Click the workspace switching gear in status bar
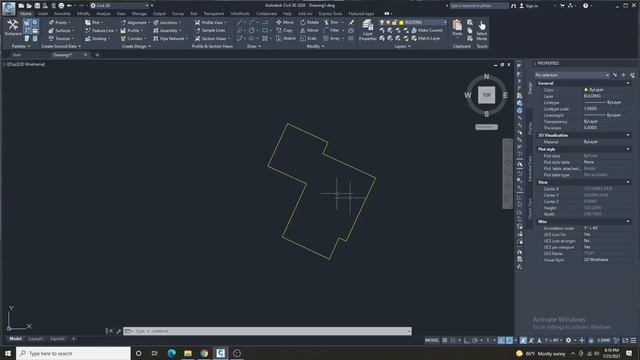Screen dimensions: 640x360 [568, 340]
